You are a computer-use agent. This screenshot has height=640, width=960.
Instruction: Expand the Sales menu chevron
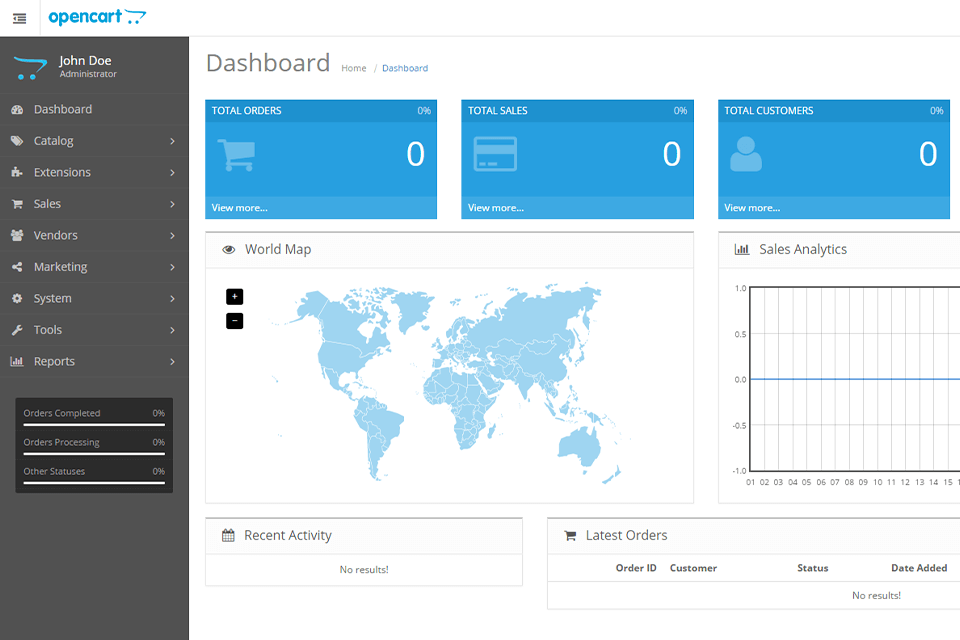click(172, 204)
